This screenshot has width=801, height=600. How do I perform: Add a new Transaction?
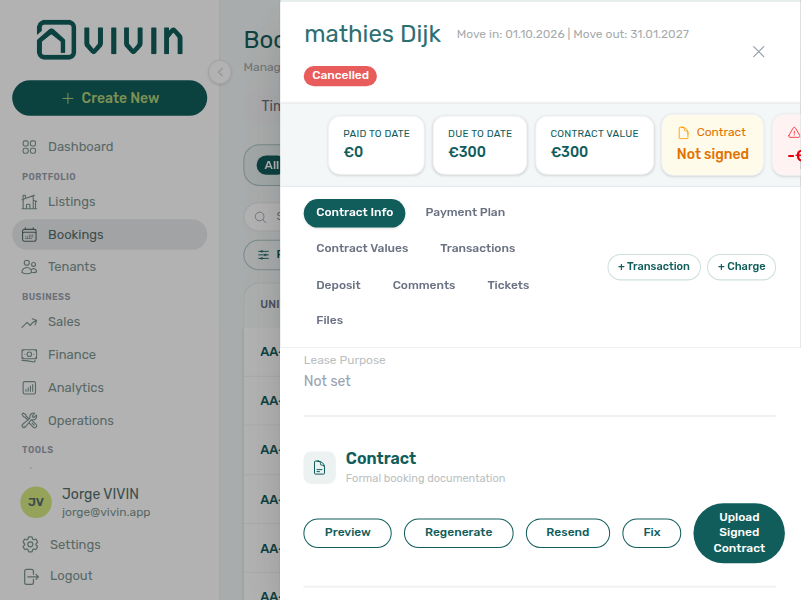click(654, 267)
